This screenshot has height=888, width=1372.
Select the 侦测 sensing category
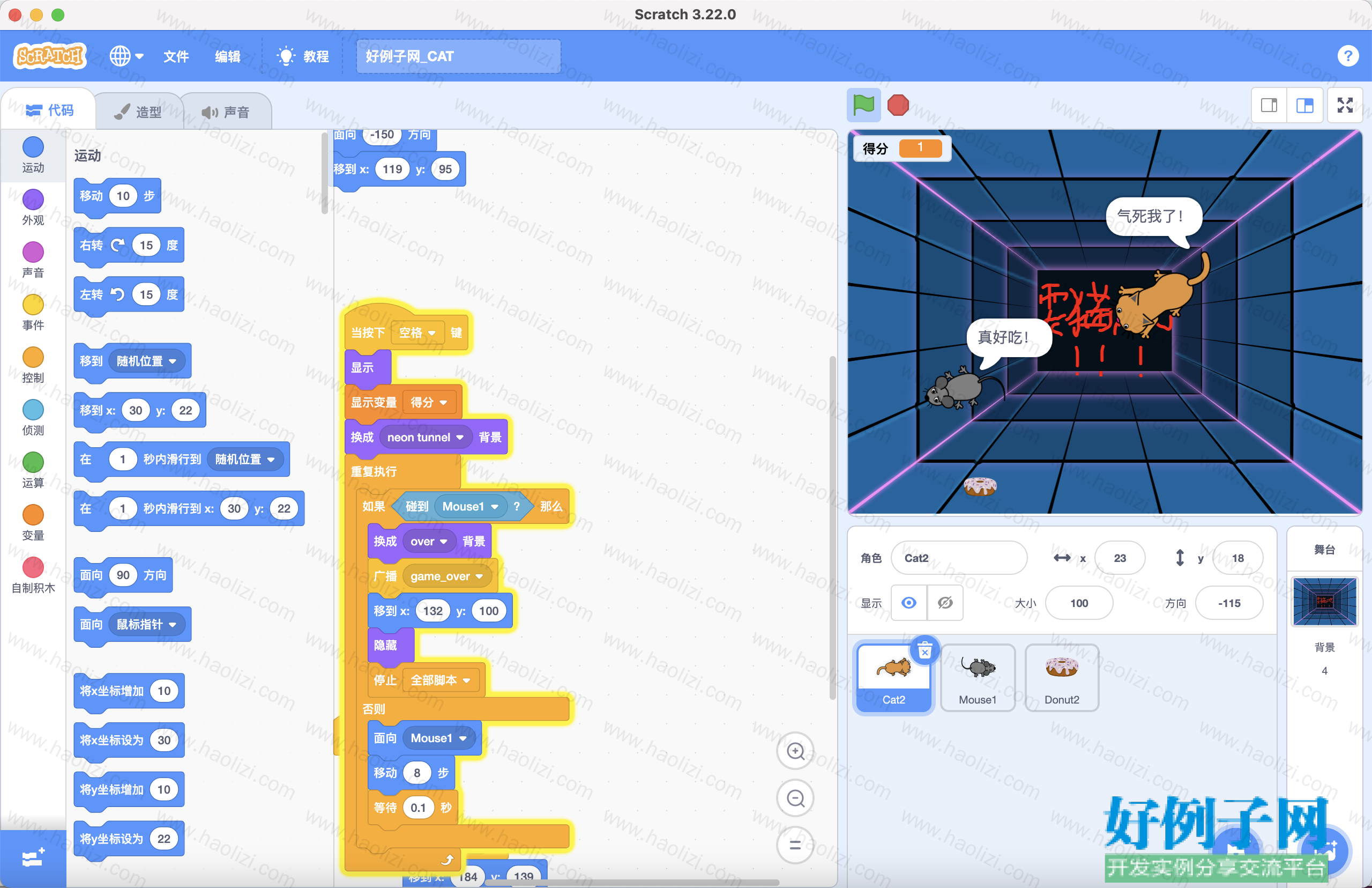33,417
